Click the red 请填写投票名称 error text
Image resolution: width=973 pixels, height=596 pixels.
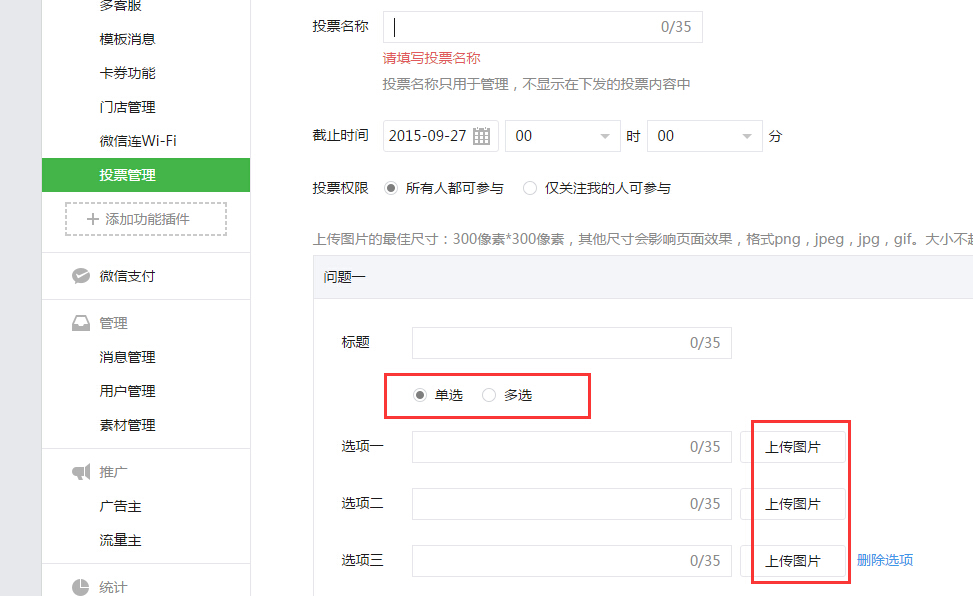click(x=431, y=58)
